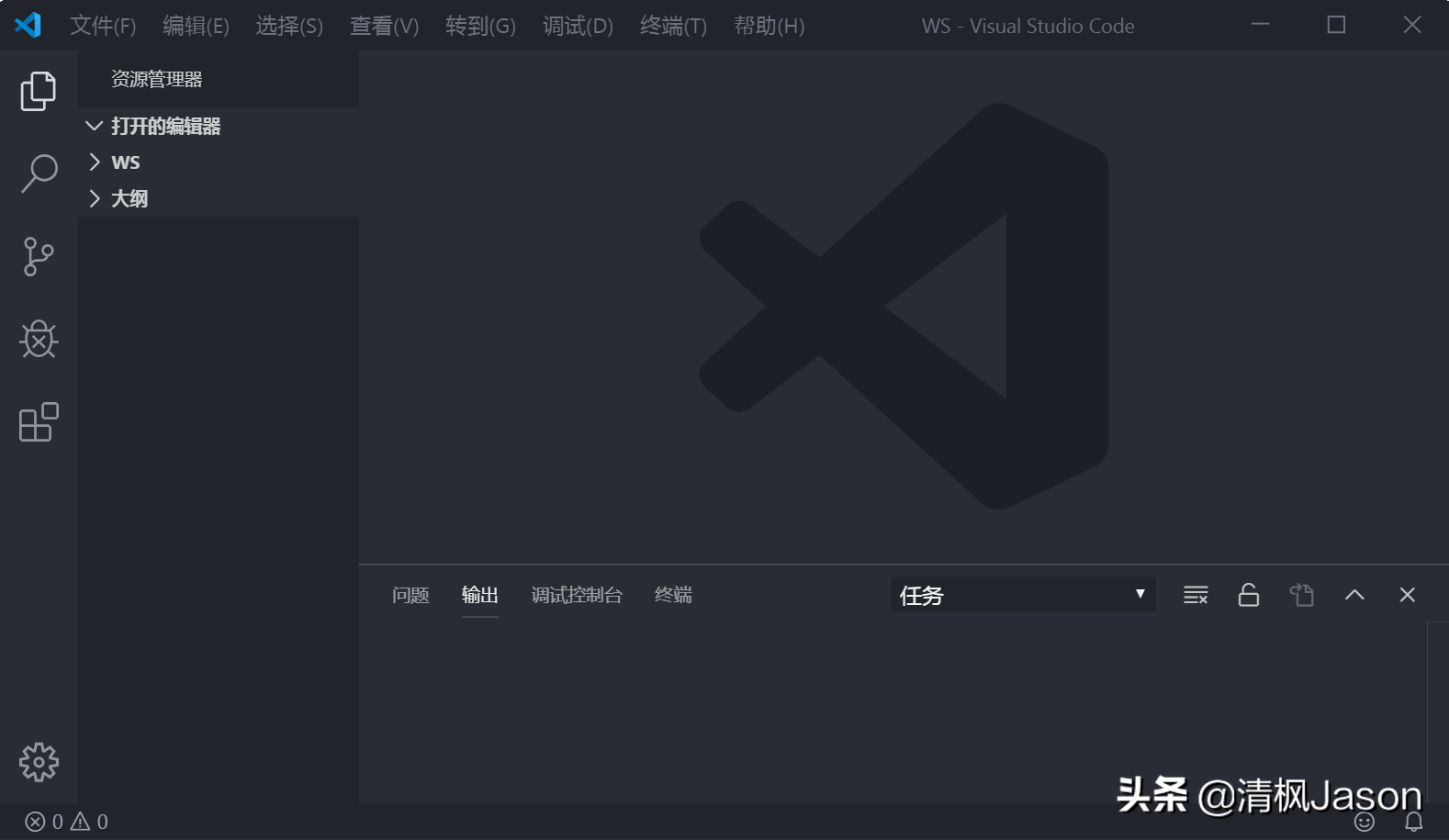This screenshot has height=840, width=1449.
Task: Open the 文件(F) menu
Action: 103,26
